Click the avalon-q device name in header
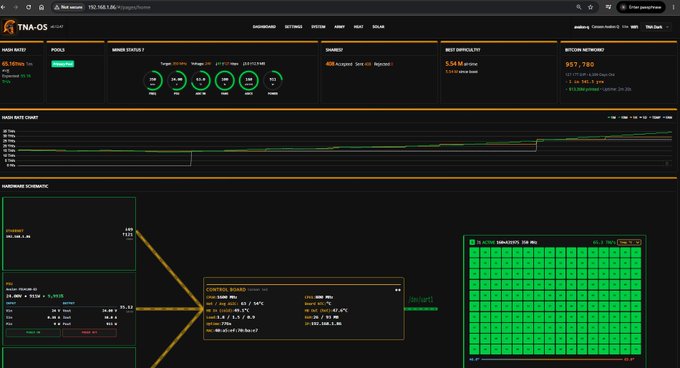This screenshot has height=368, width=680. click(582, 27)
